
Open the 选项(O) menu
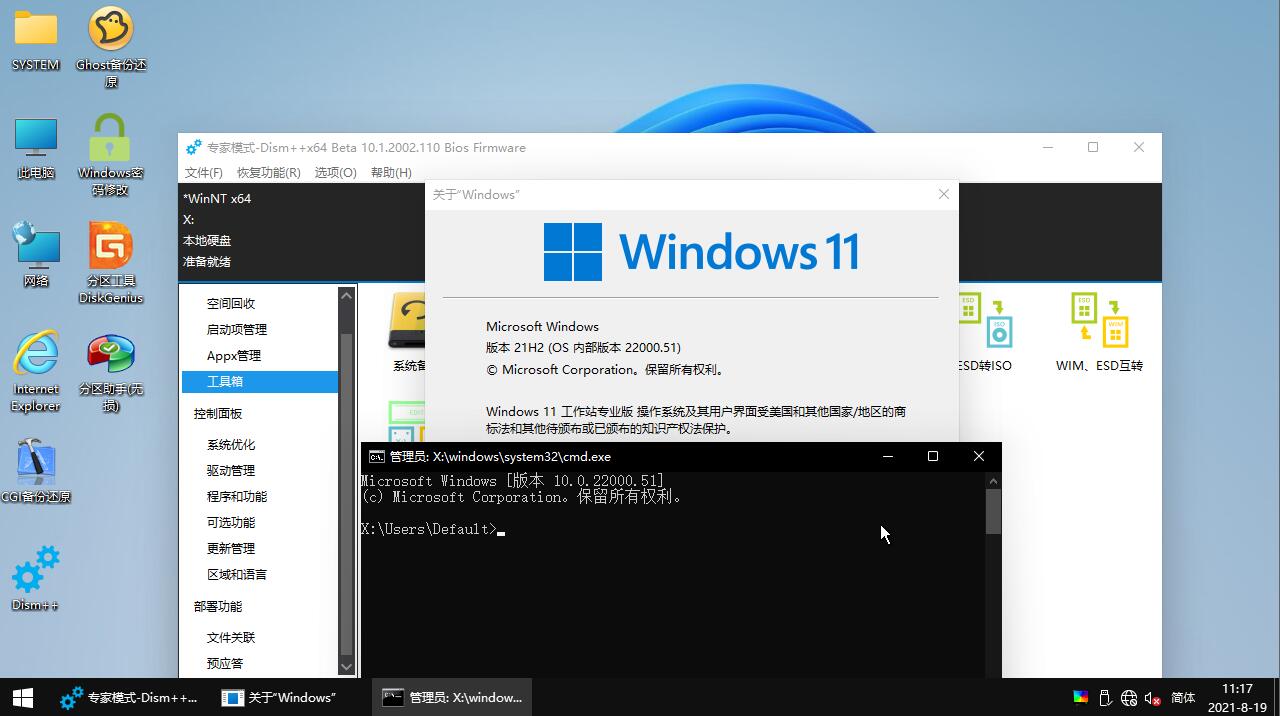coord(335,172)
